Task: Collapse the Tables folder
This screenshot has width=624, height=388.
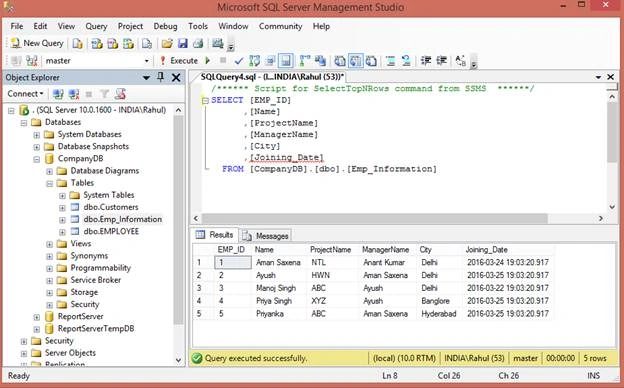Action: (49, 183)
